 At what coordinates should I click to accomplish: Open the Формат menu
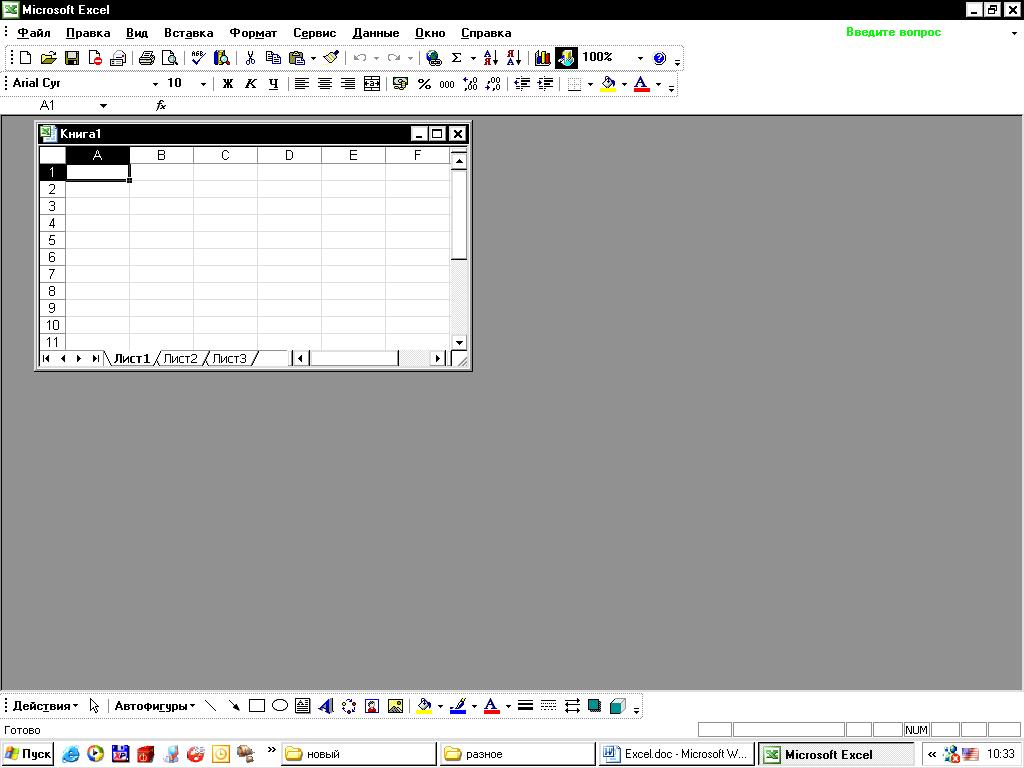(253, 33)
